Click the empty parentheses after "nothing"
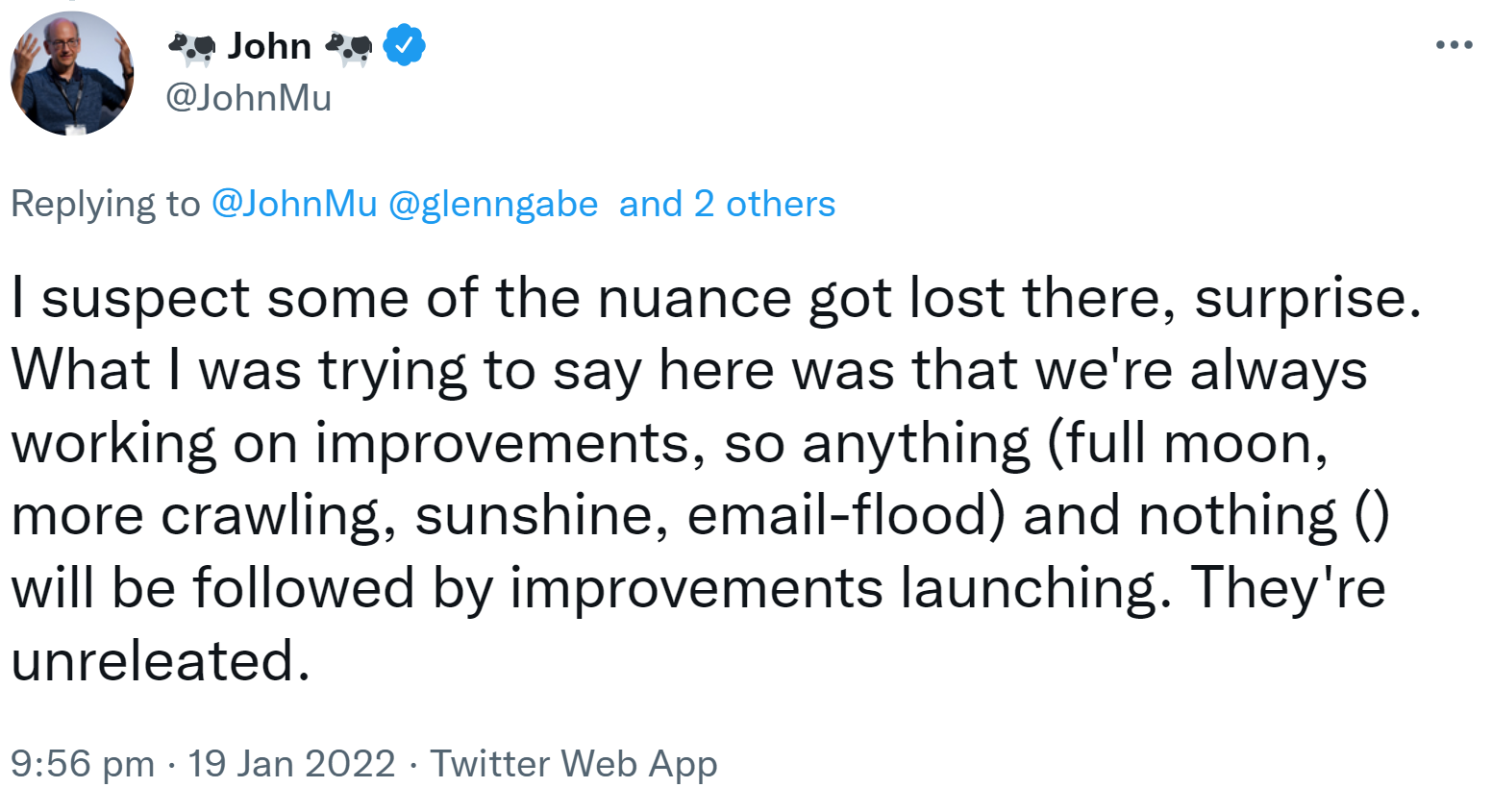The width and height of the screenshot is (1492, 812). (x=1372, y=515)
